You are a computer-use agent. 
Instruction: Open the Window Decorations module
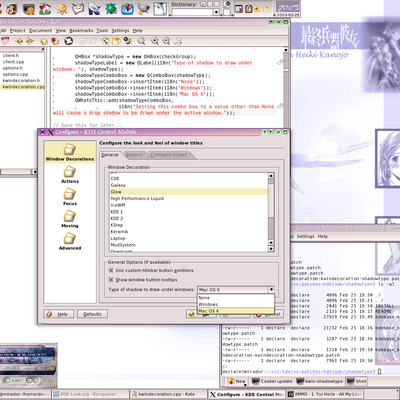point(70,152)
